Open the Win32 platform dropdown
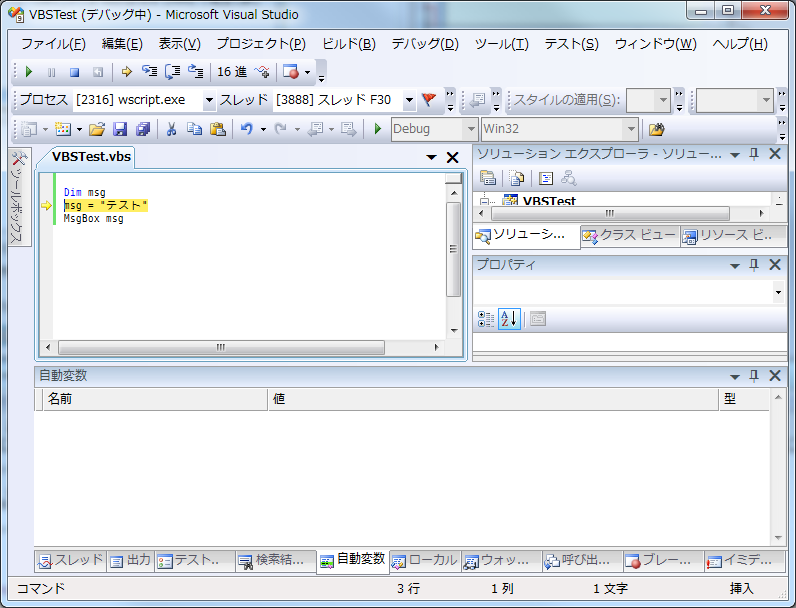 point(631,129)
